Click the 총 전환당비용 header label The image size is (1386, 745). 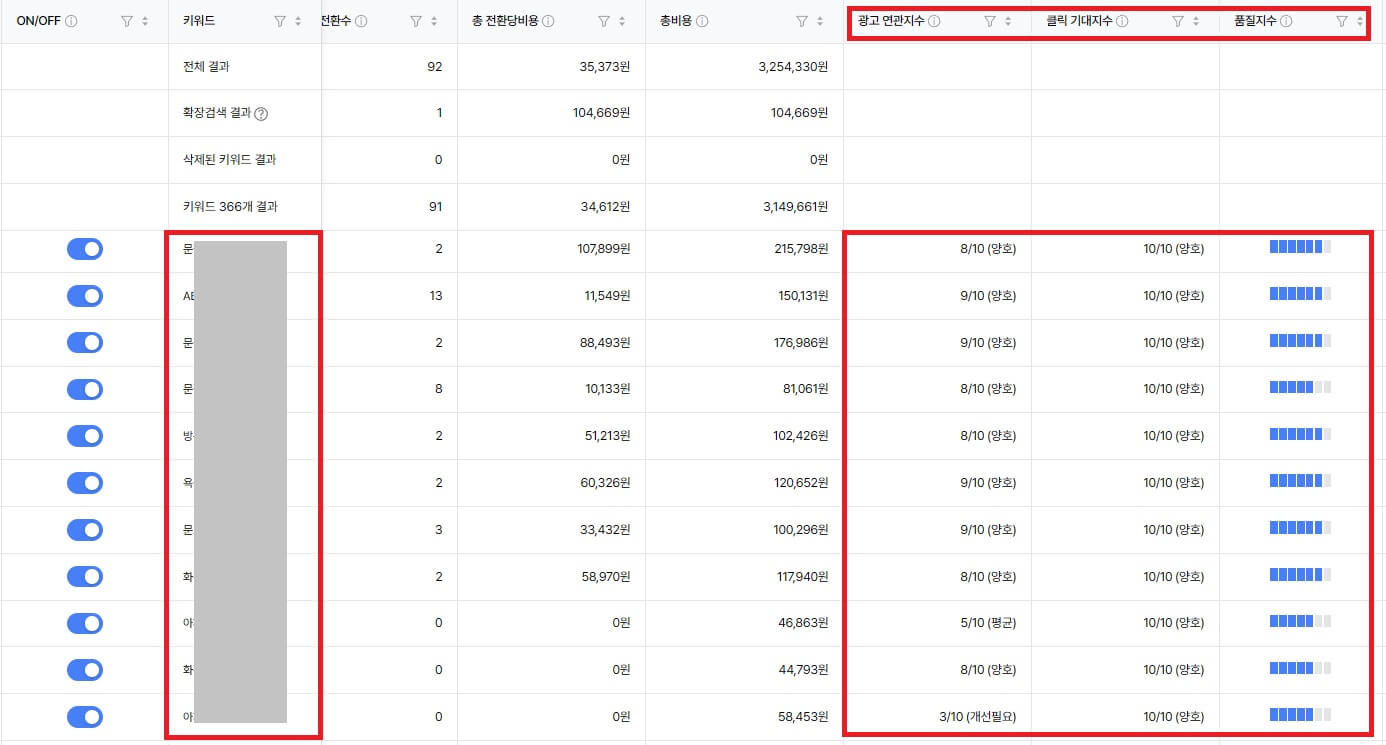tap(505, 21)
